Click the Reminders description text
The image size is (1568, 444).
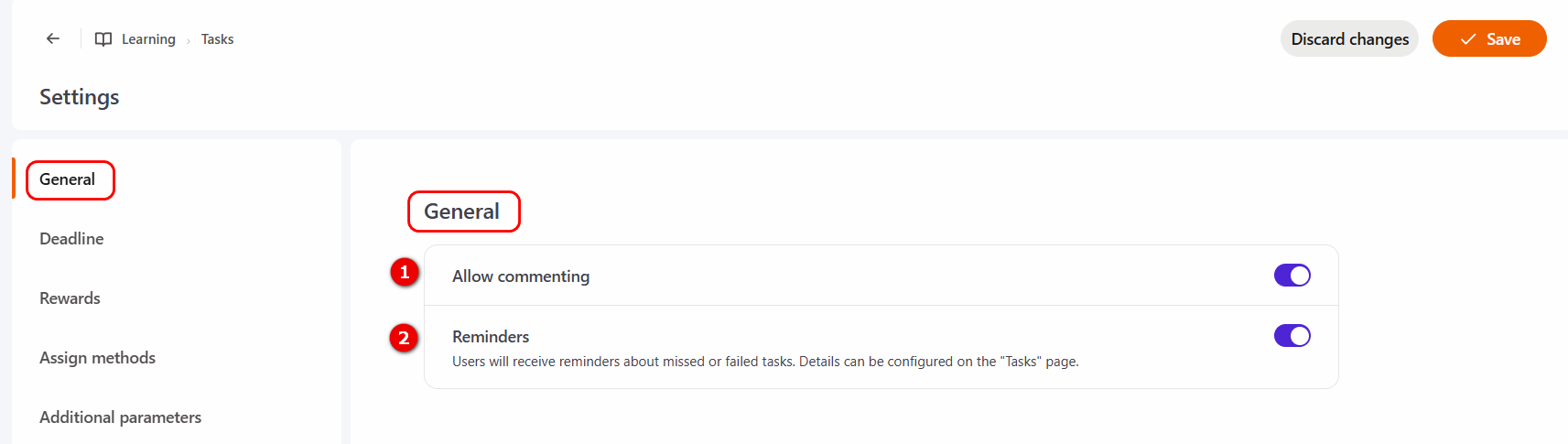coord(765,362)
